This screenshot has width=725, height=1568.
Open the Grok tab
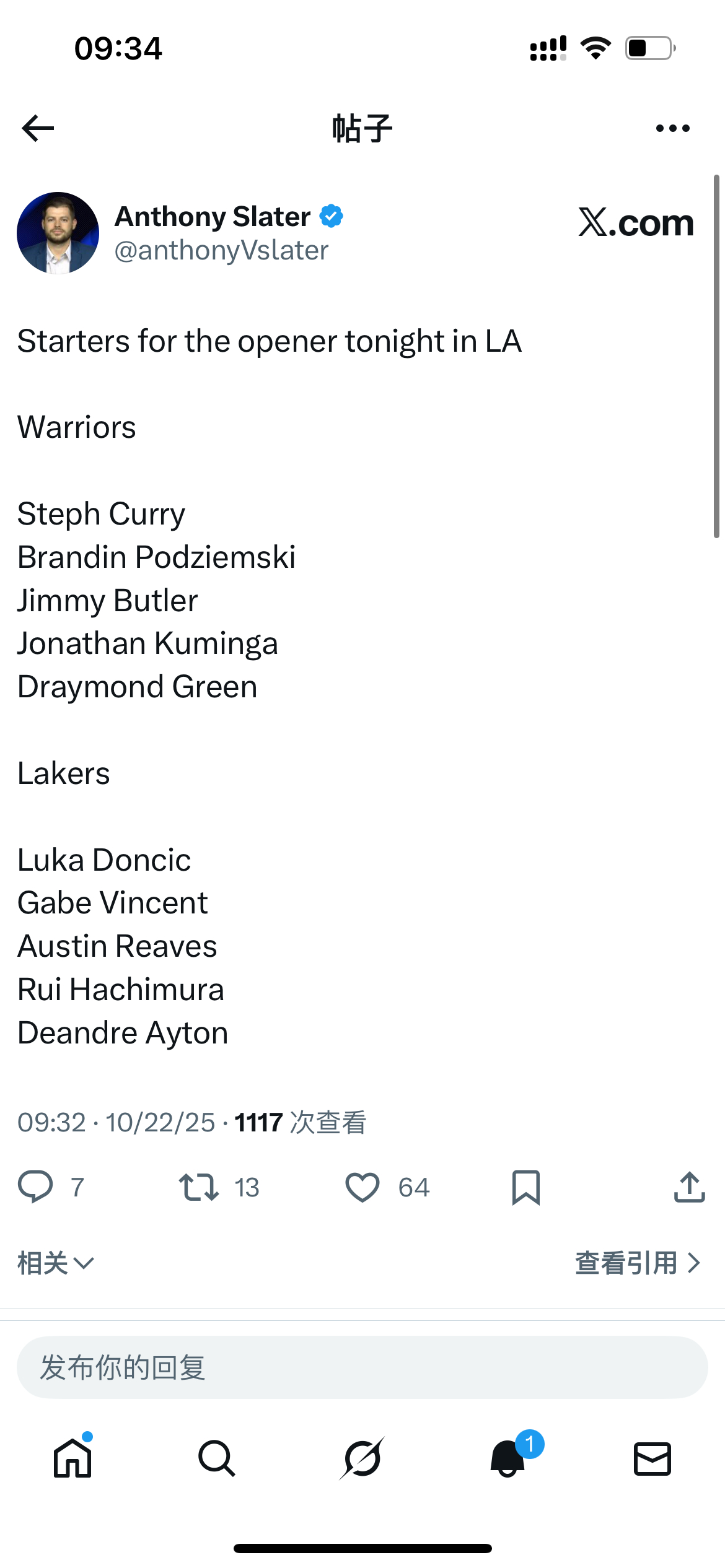362,1458
